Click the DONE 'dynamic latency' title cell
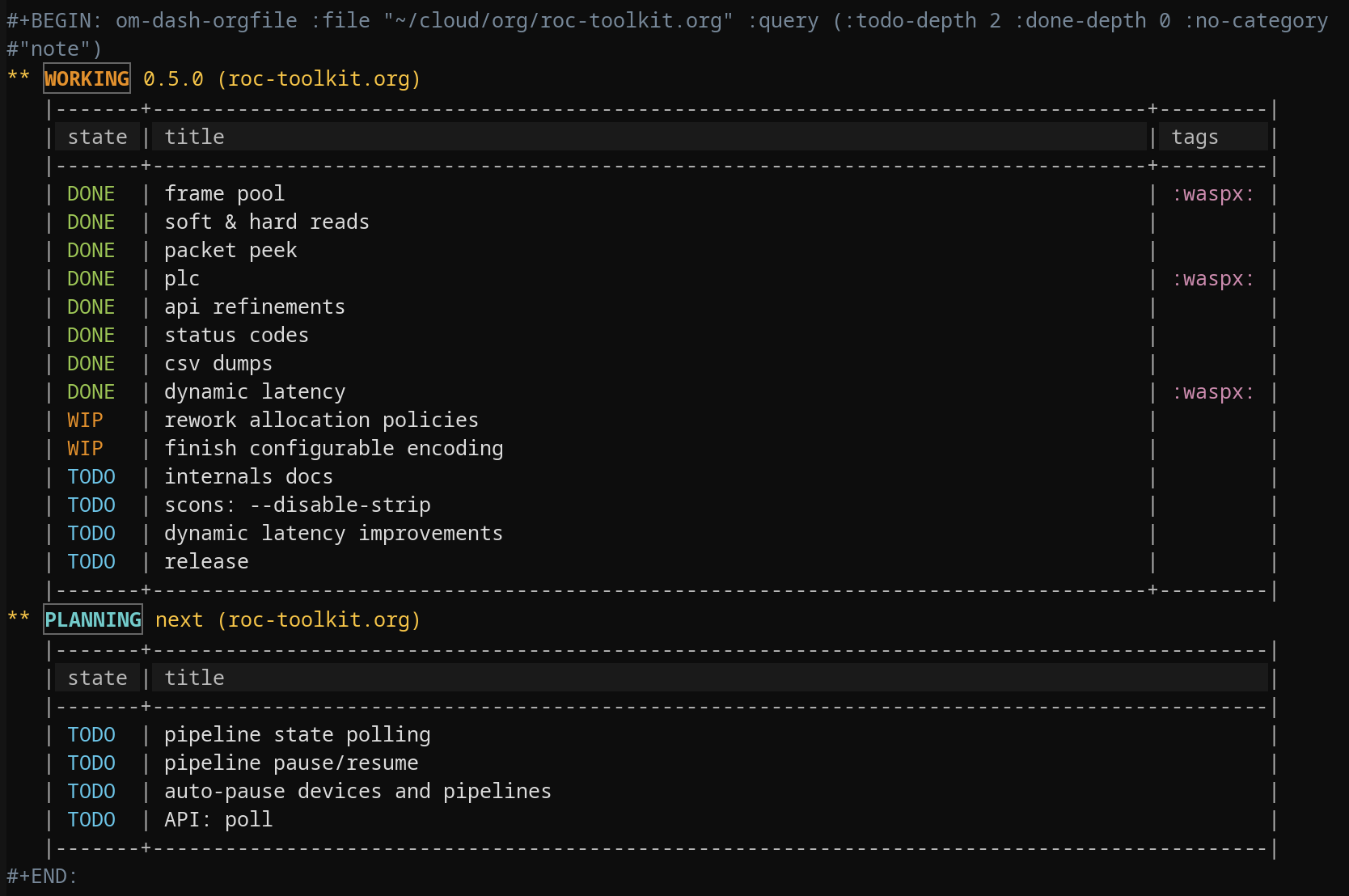The image size is (1349, 896). click(255, 391)
